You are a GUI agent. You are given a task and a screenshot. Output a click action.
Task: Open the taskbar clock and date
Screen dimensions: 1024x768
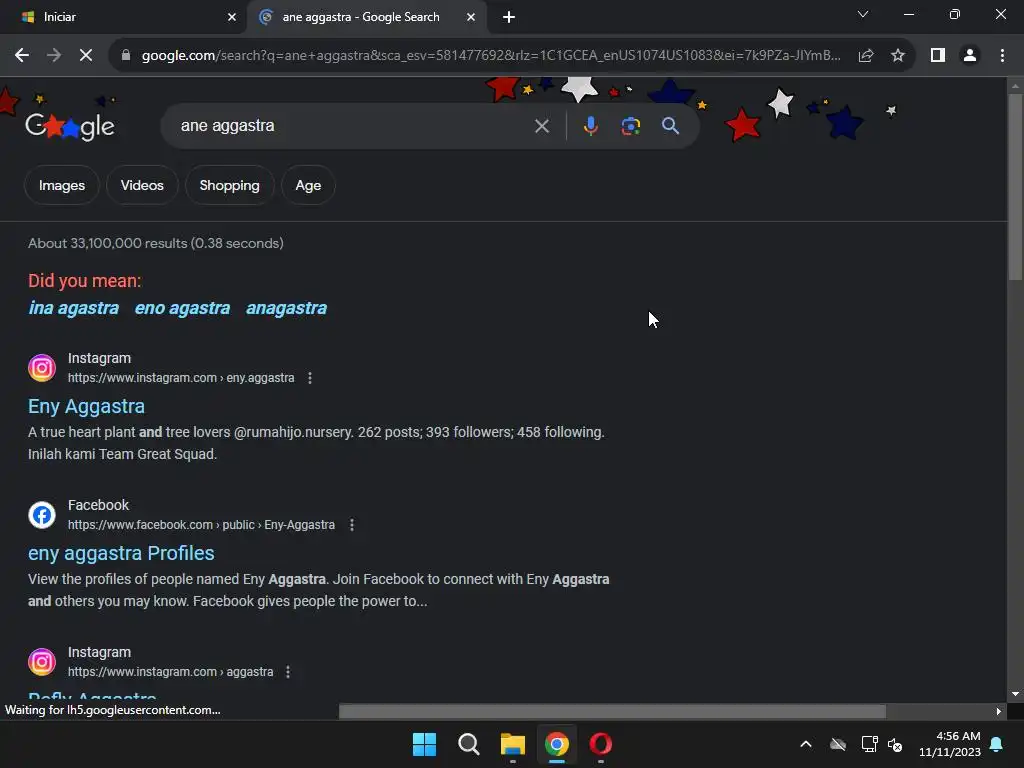tap(950, 744)
